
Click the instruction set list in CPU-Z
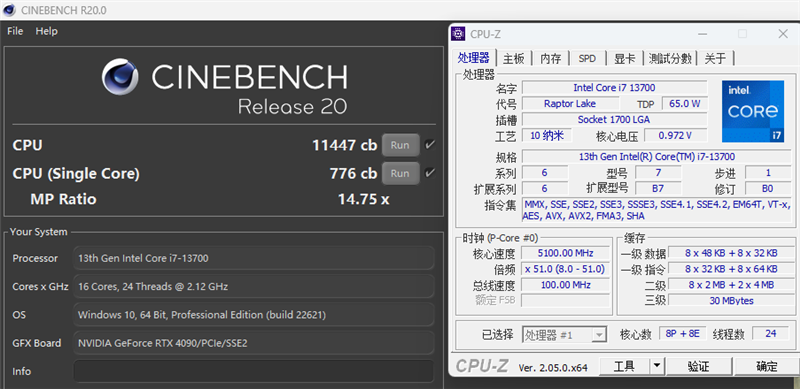click(x=657, y=210)
